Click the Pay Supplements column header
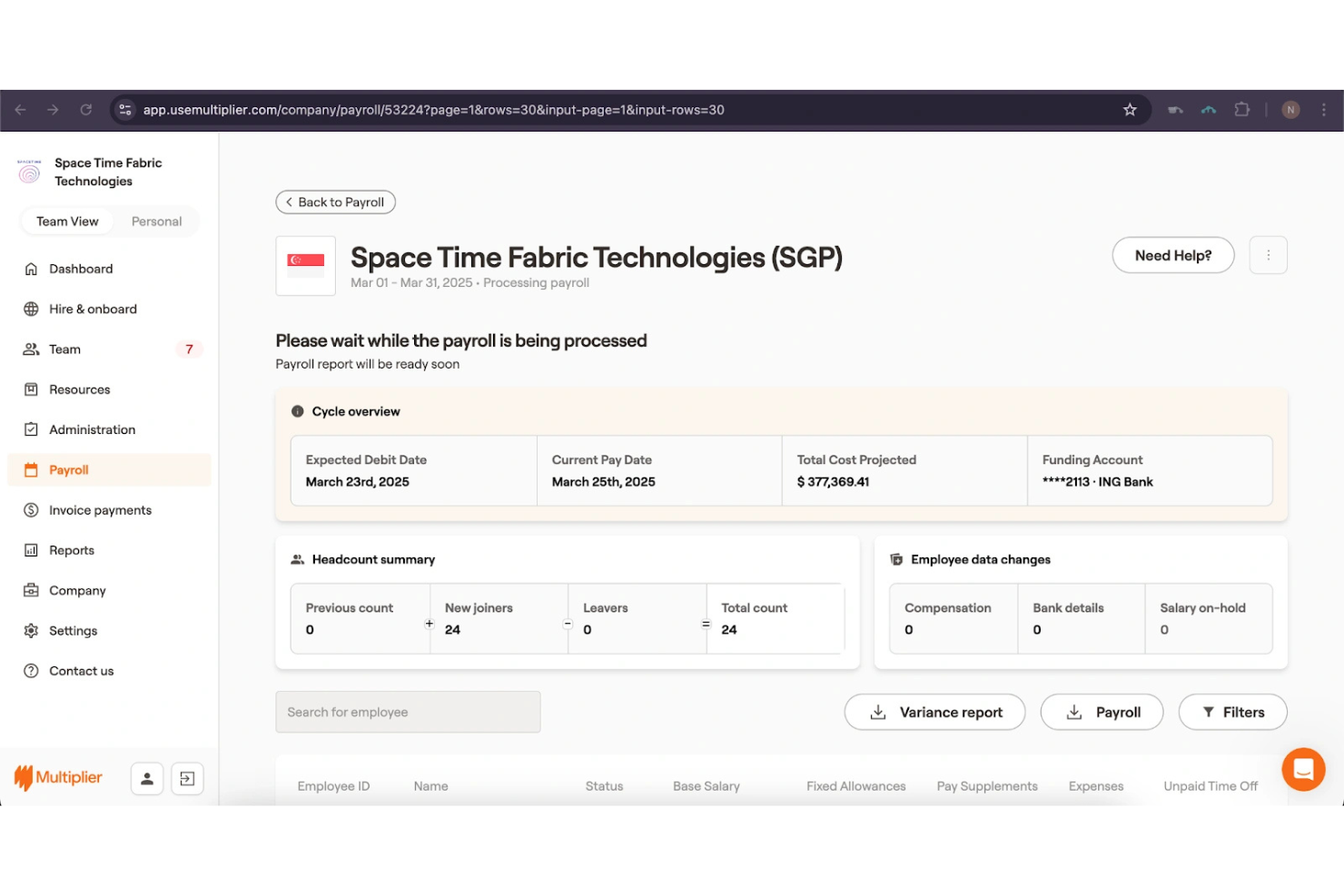 coord(987,786)
